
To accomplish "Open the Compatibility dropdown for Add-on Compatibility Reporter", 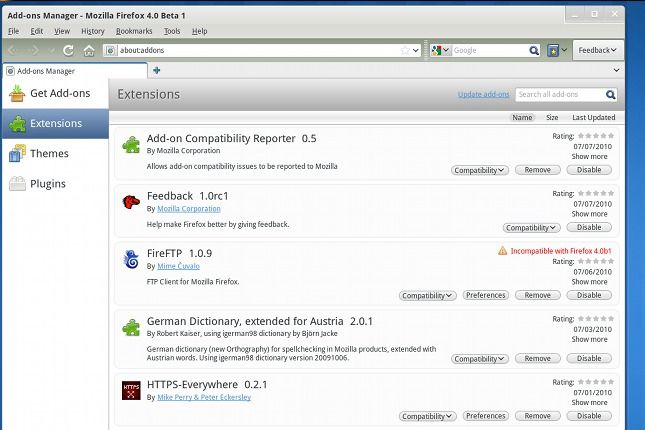I will tap(480, 170).
